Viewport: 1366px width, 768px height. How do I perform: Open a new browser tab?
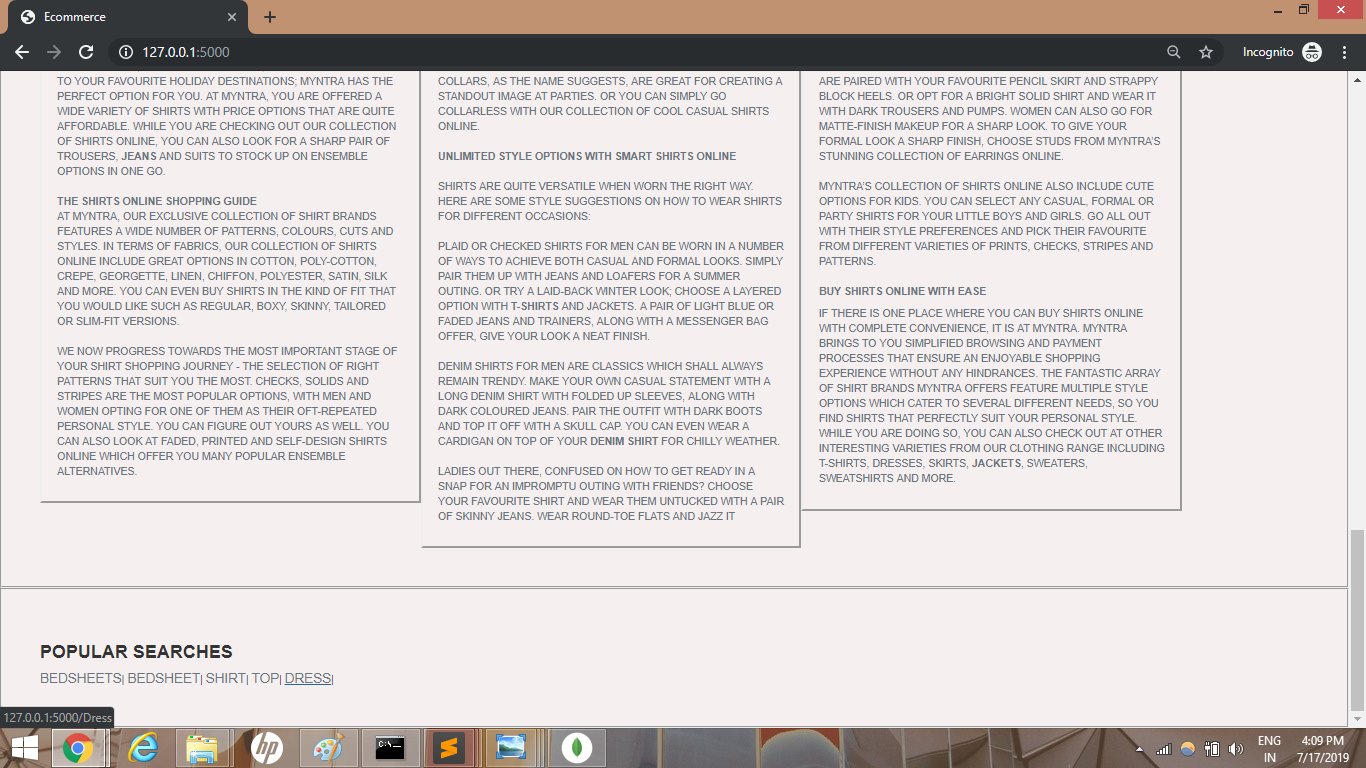tap(270, 17)
